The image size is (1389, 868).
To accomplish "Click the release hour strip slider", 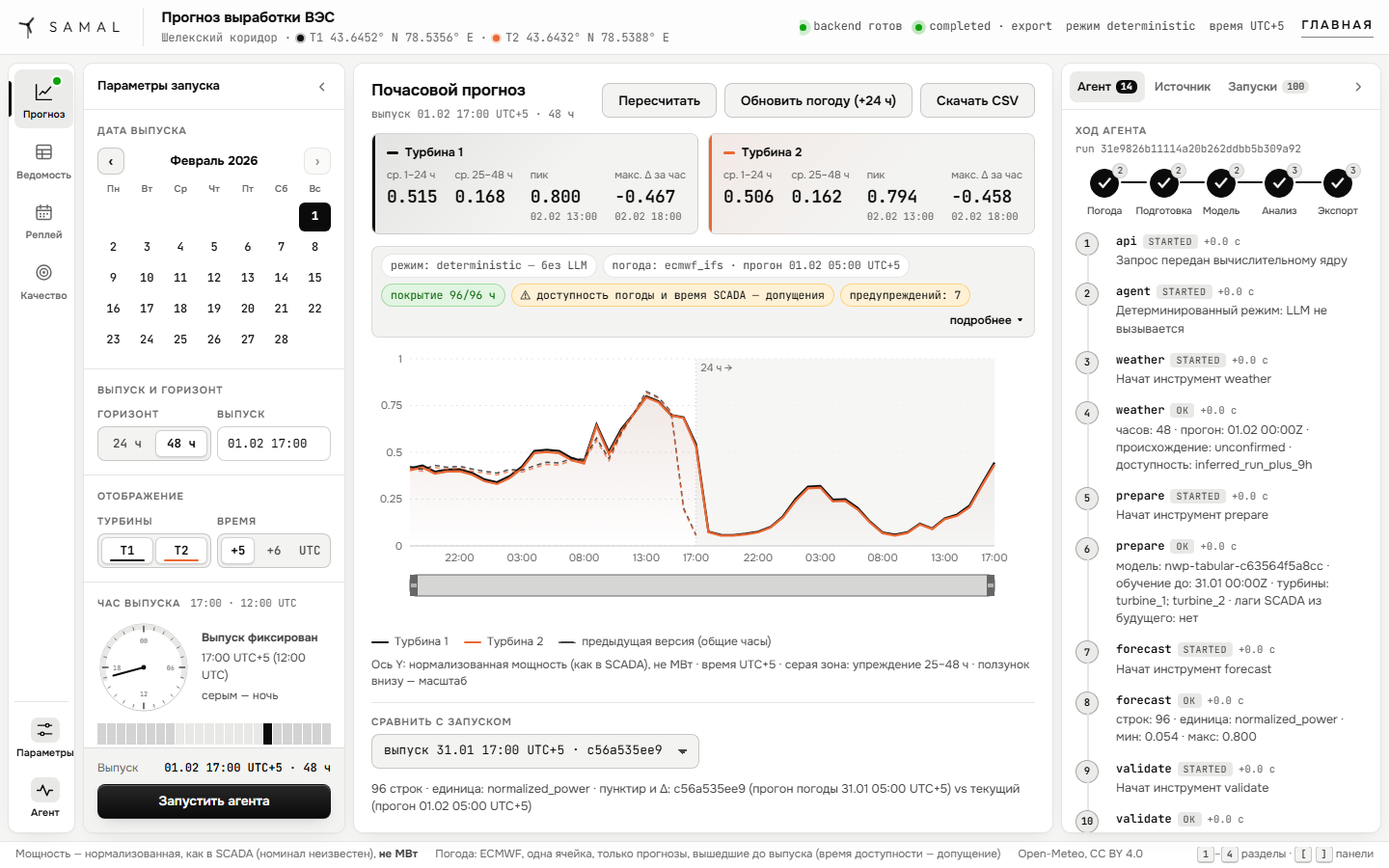I will [x=214, y=734].
